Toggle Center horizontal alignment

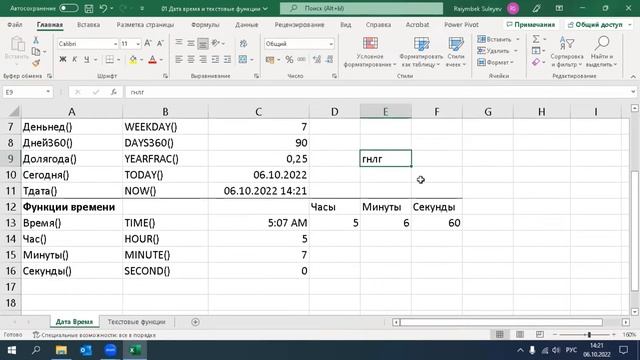(x=191, y=60)
